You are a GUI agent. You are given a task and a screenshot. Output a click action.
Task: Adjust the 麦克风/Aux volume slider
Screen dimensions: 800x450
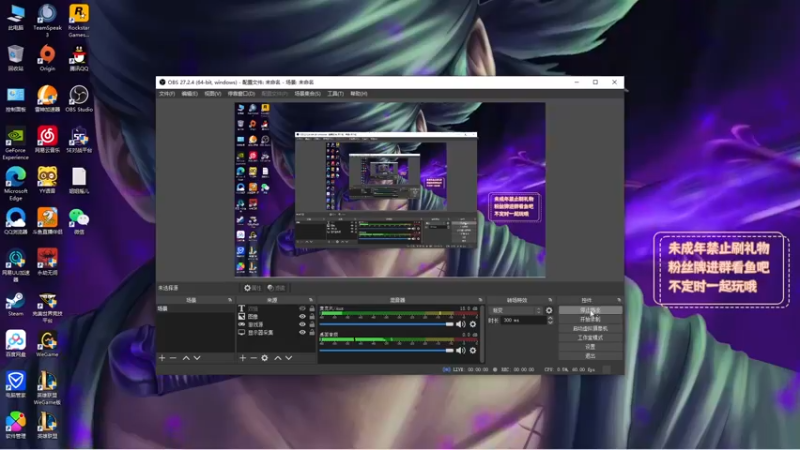(x=386, y=324)
